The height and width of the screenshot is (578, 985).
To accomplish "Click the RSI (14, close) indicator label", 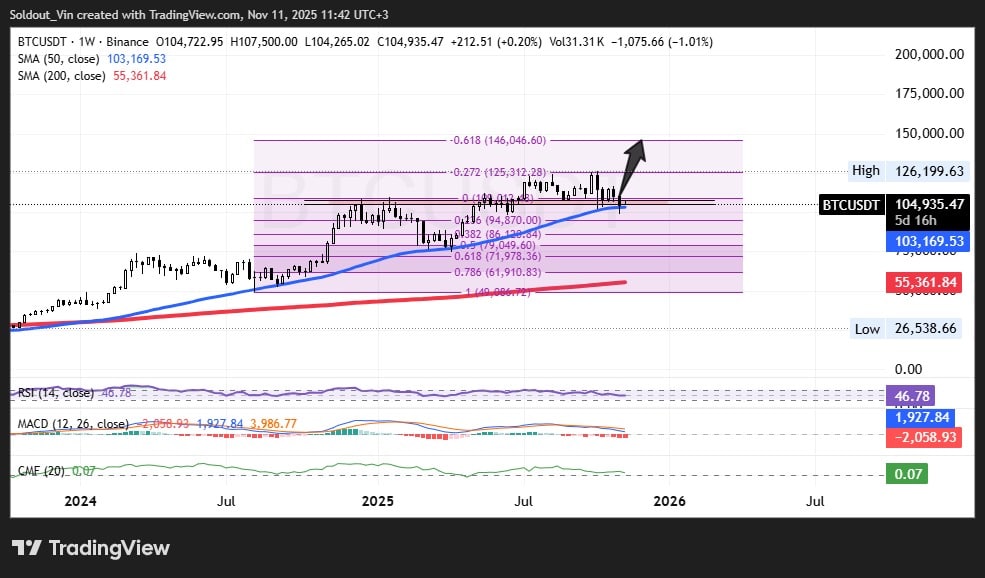I will [x=56, y=393].
